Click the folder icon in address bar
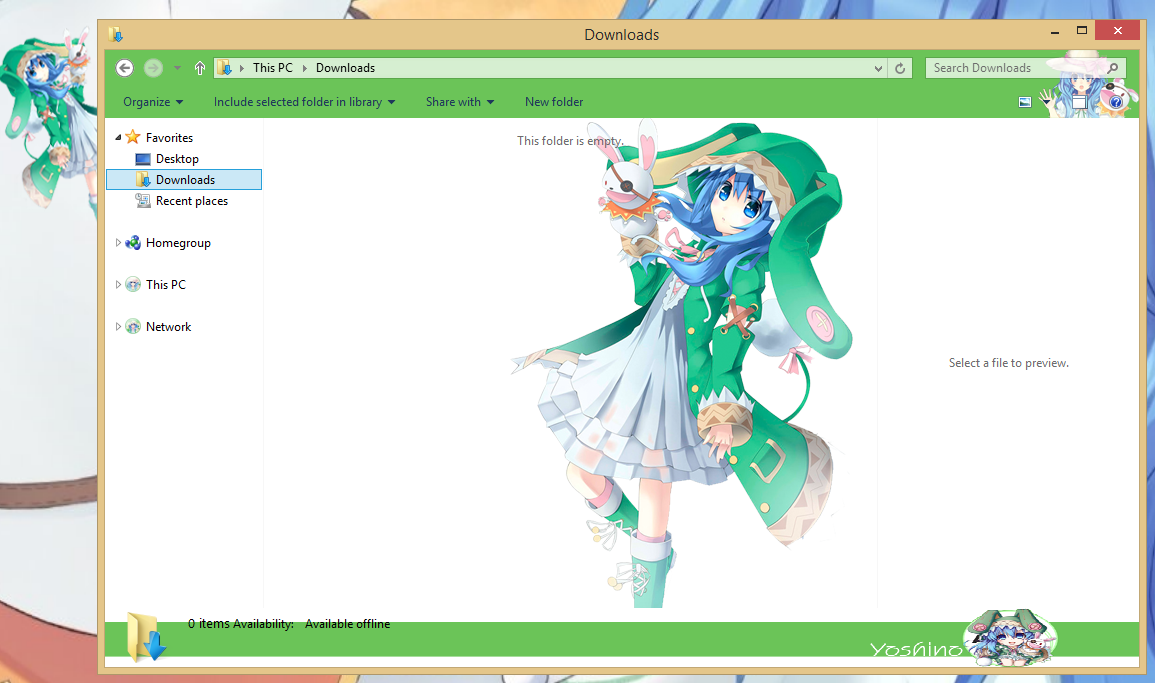1155x683 pixels. coord(225,68)
